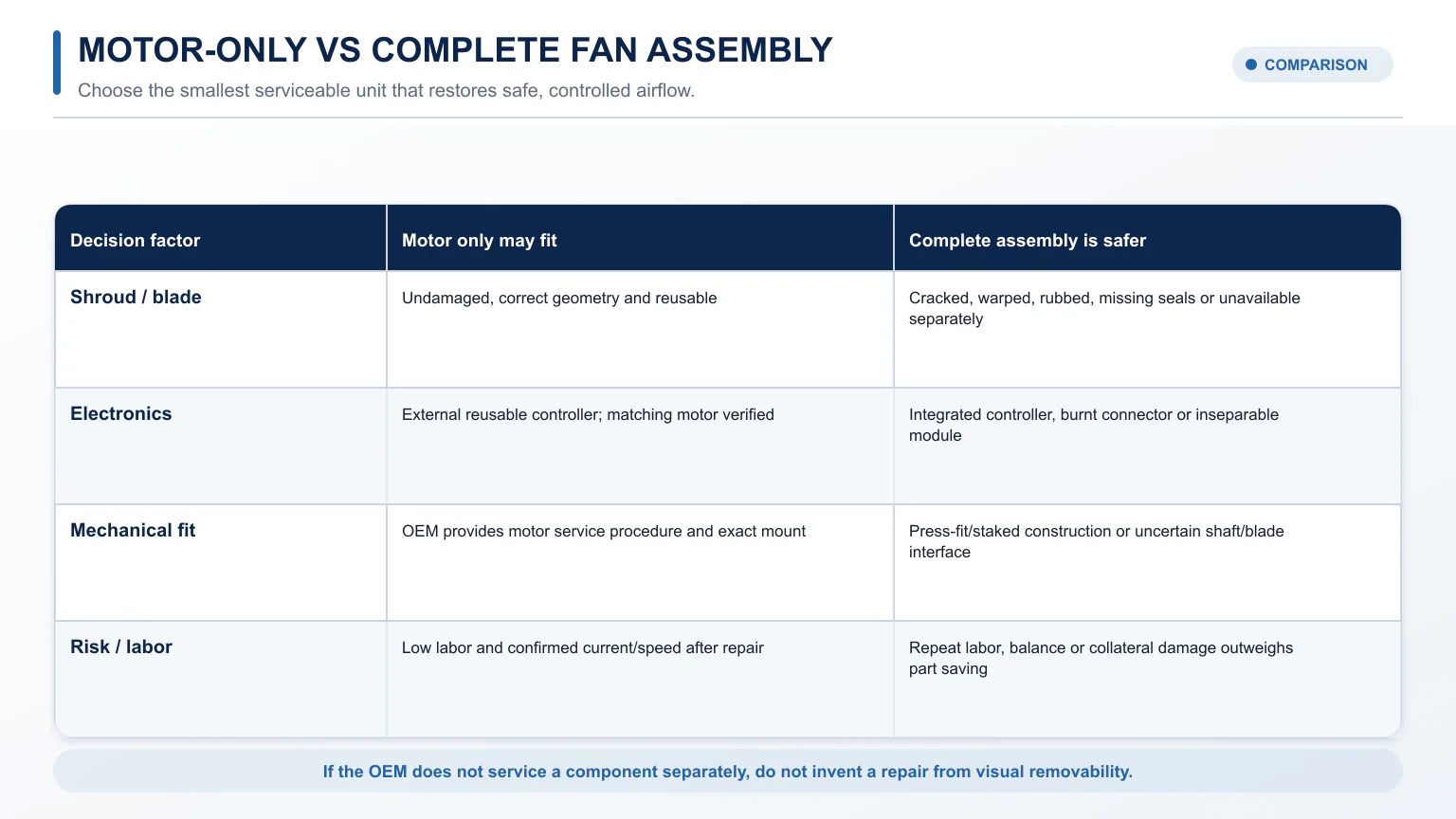The height and width of the screenshot is (819, 1456).
Task: Select the Complete assembly is safer header
Action: pos(1148,240)
